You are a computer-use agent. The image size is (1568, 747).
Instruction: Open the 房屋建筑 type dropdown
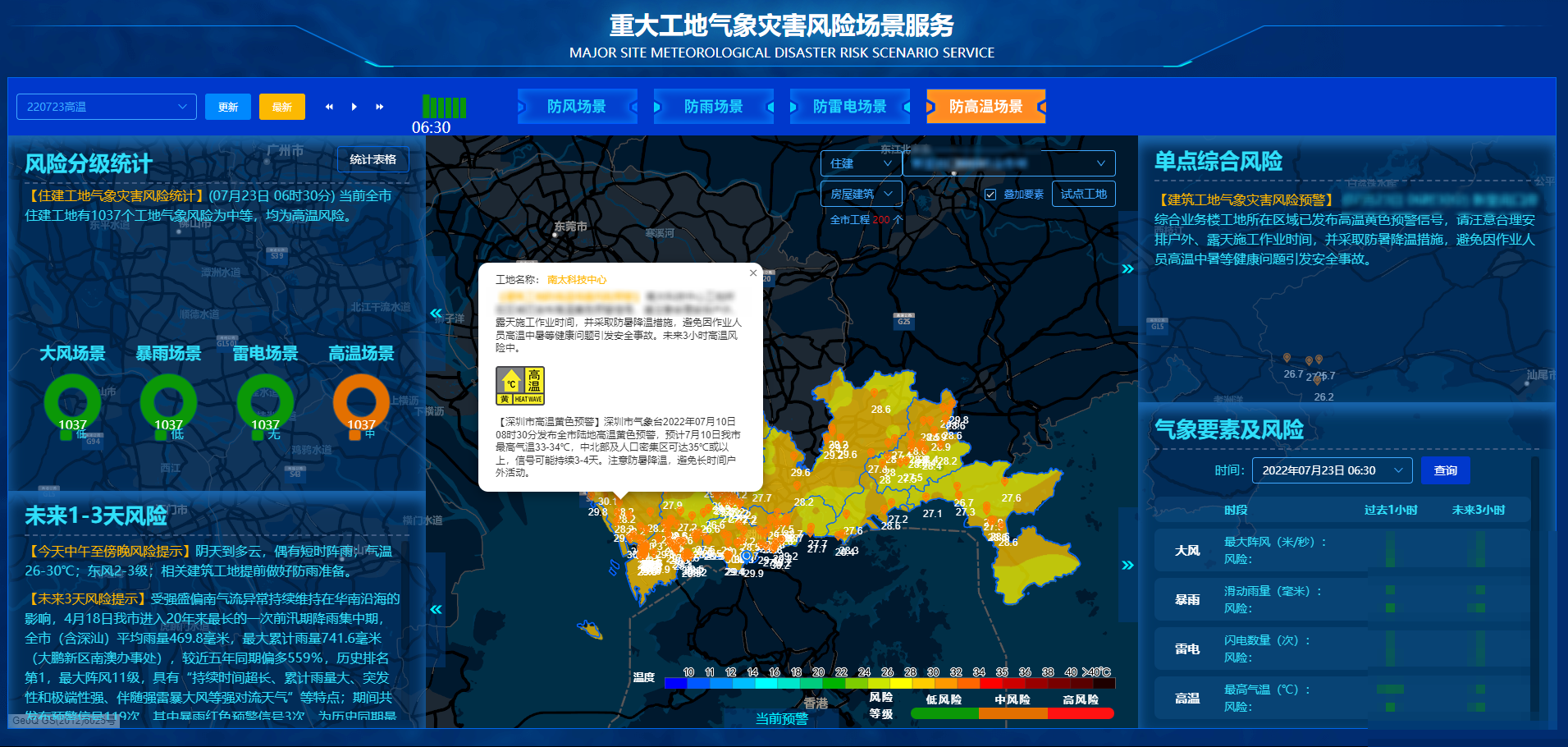[861, 194]
